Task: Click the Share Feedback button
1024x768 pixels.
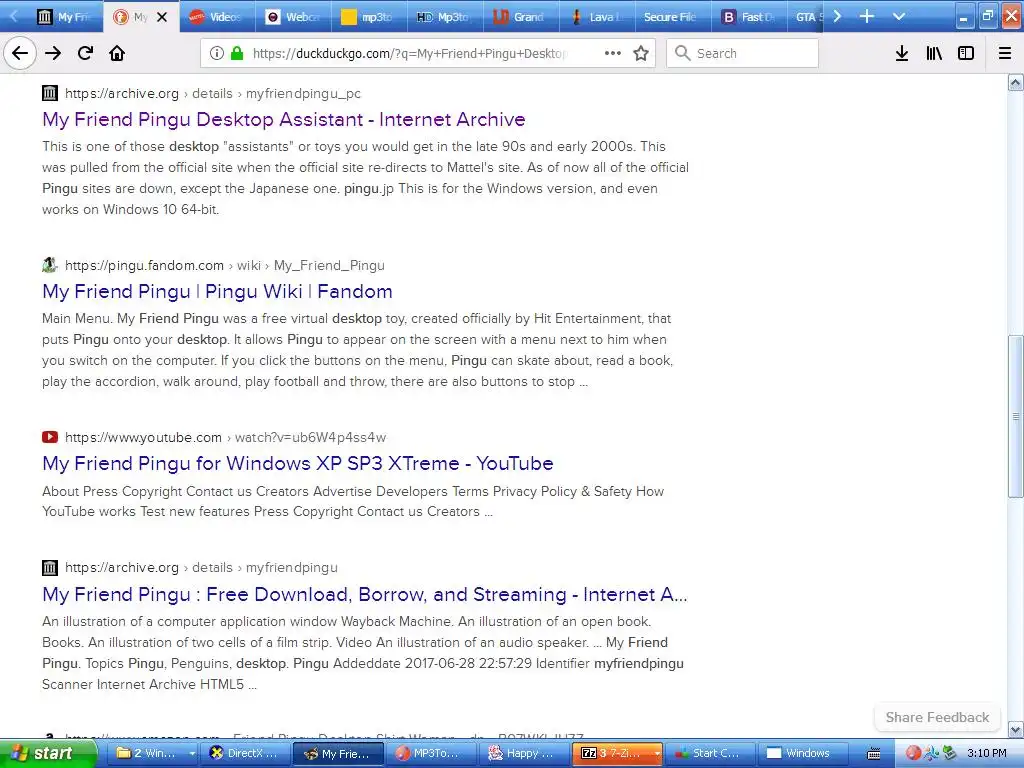Action: click(x=937, y=717)
